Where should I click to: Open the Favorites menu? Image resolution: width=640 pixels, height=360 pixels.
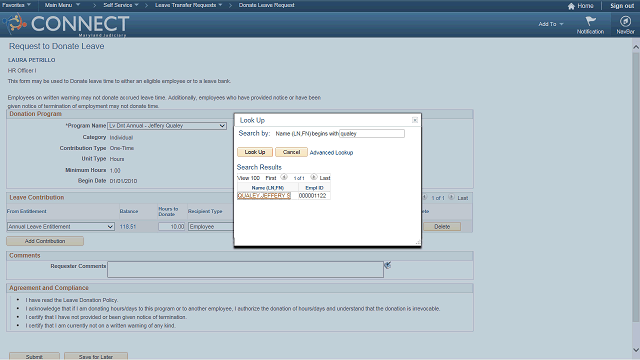click(16, 5)
